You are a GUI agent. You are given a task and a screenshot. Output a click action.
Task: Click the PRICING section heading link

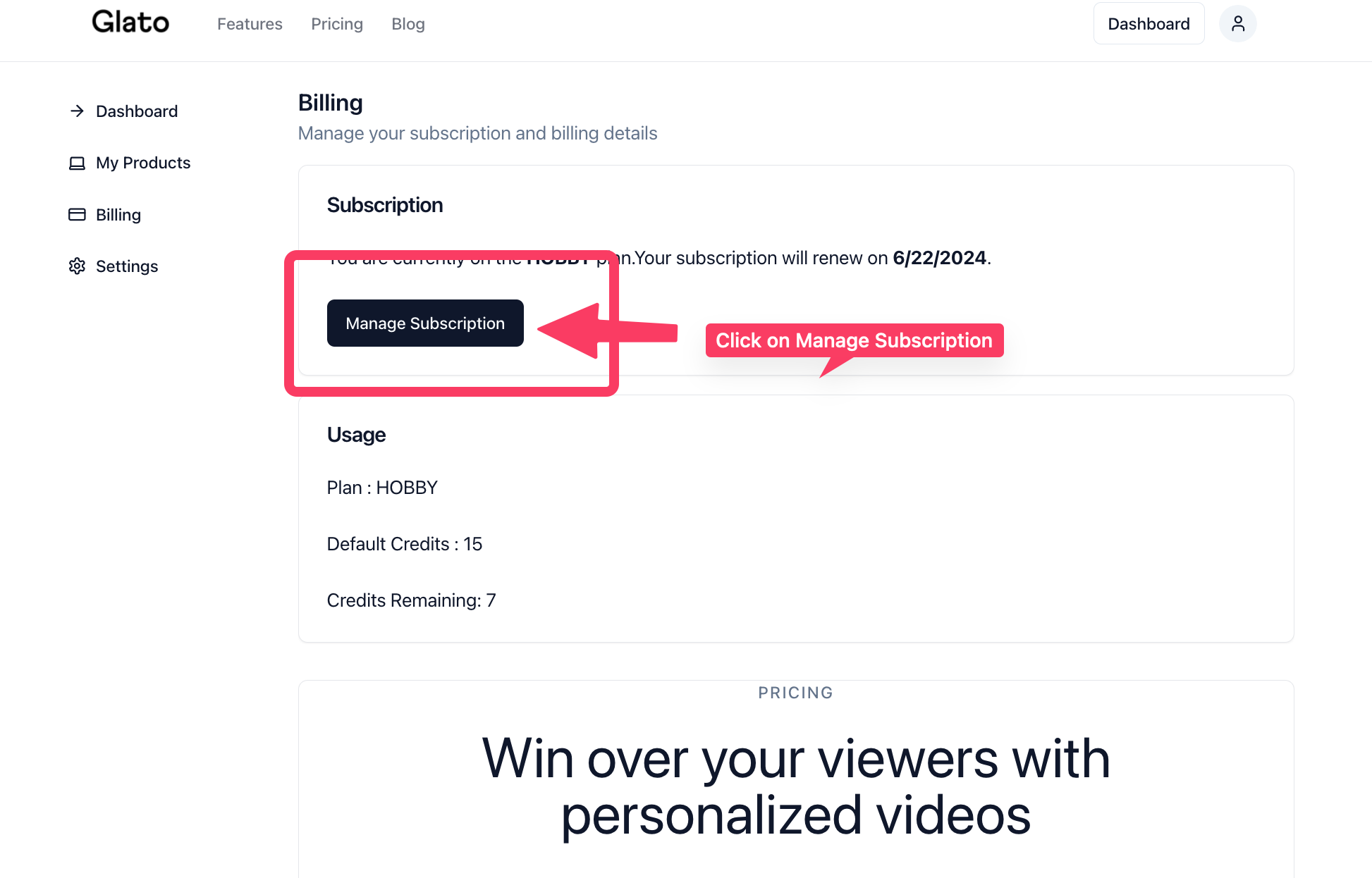point(795,692)
